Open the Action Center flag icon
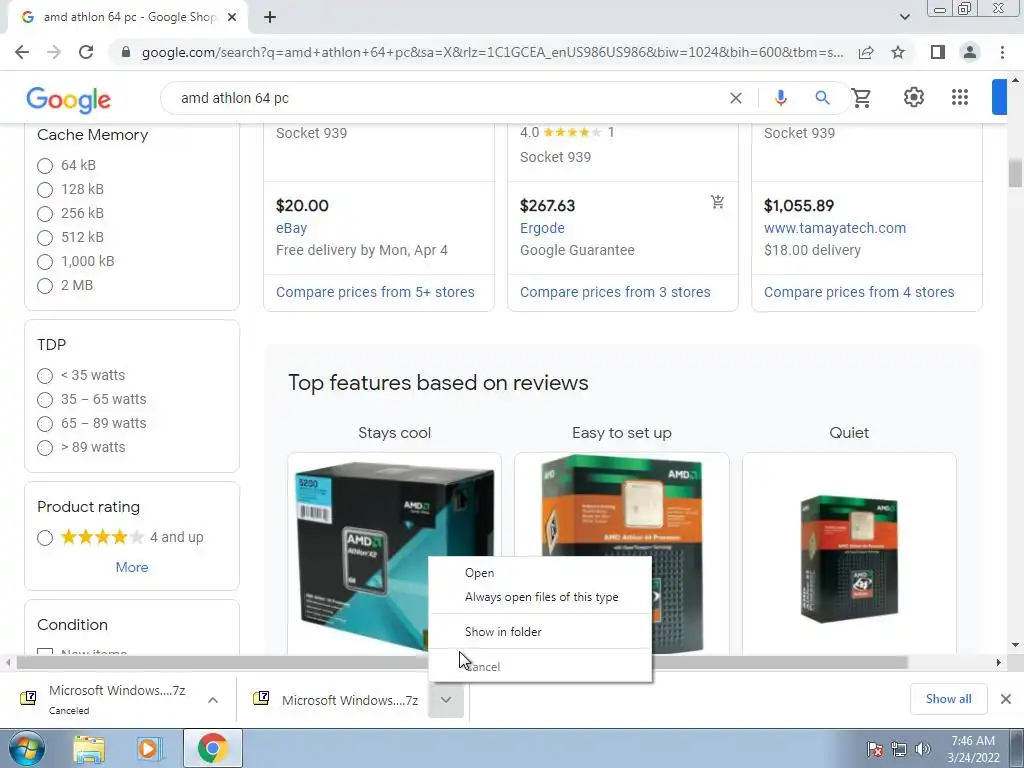1024x768 pixels. [x=875, y=749]
